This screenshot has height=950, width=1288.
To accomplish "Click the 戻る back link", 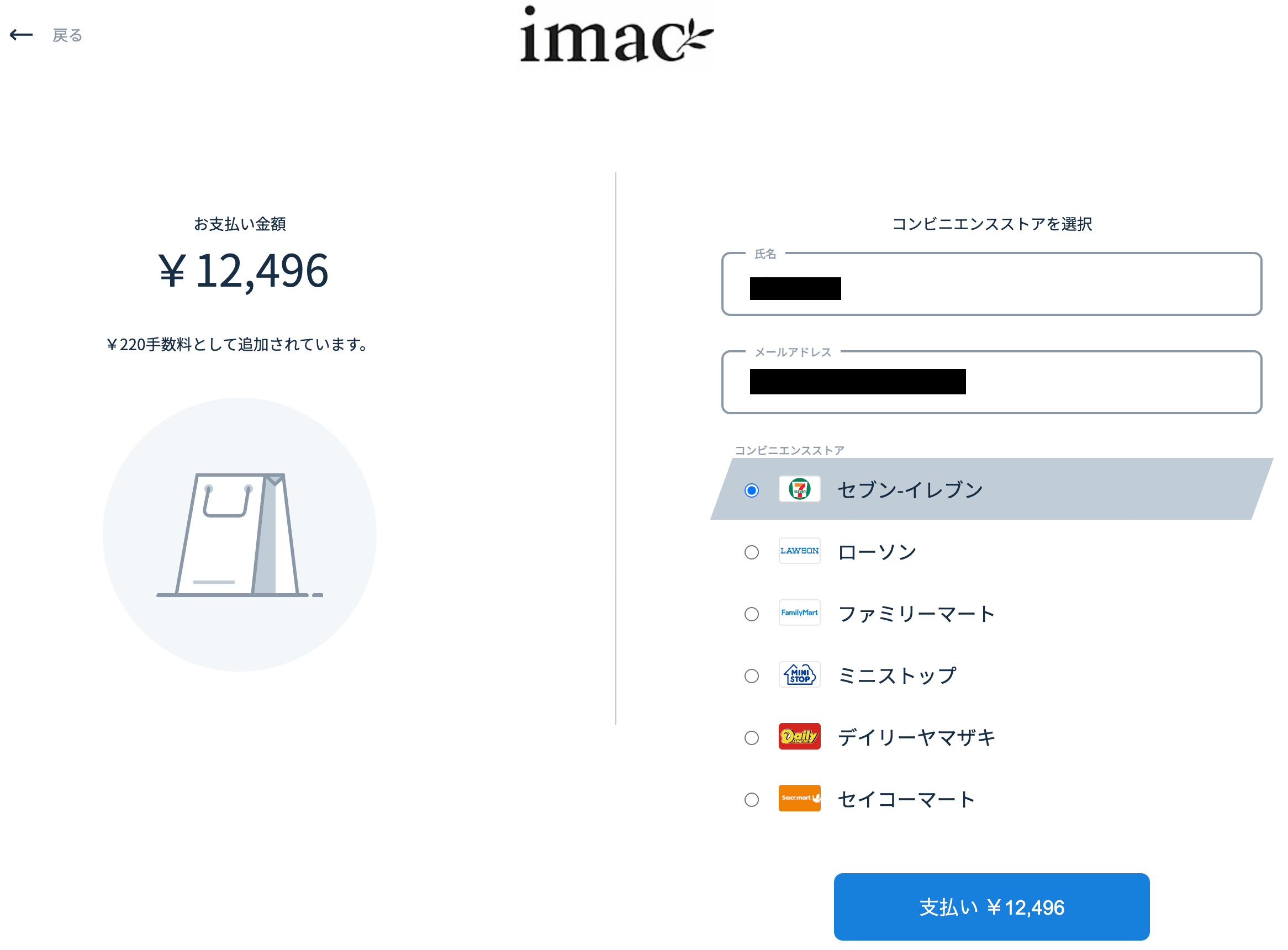I will click(x=68, y=36).
